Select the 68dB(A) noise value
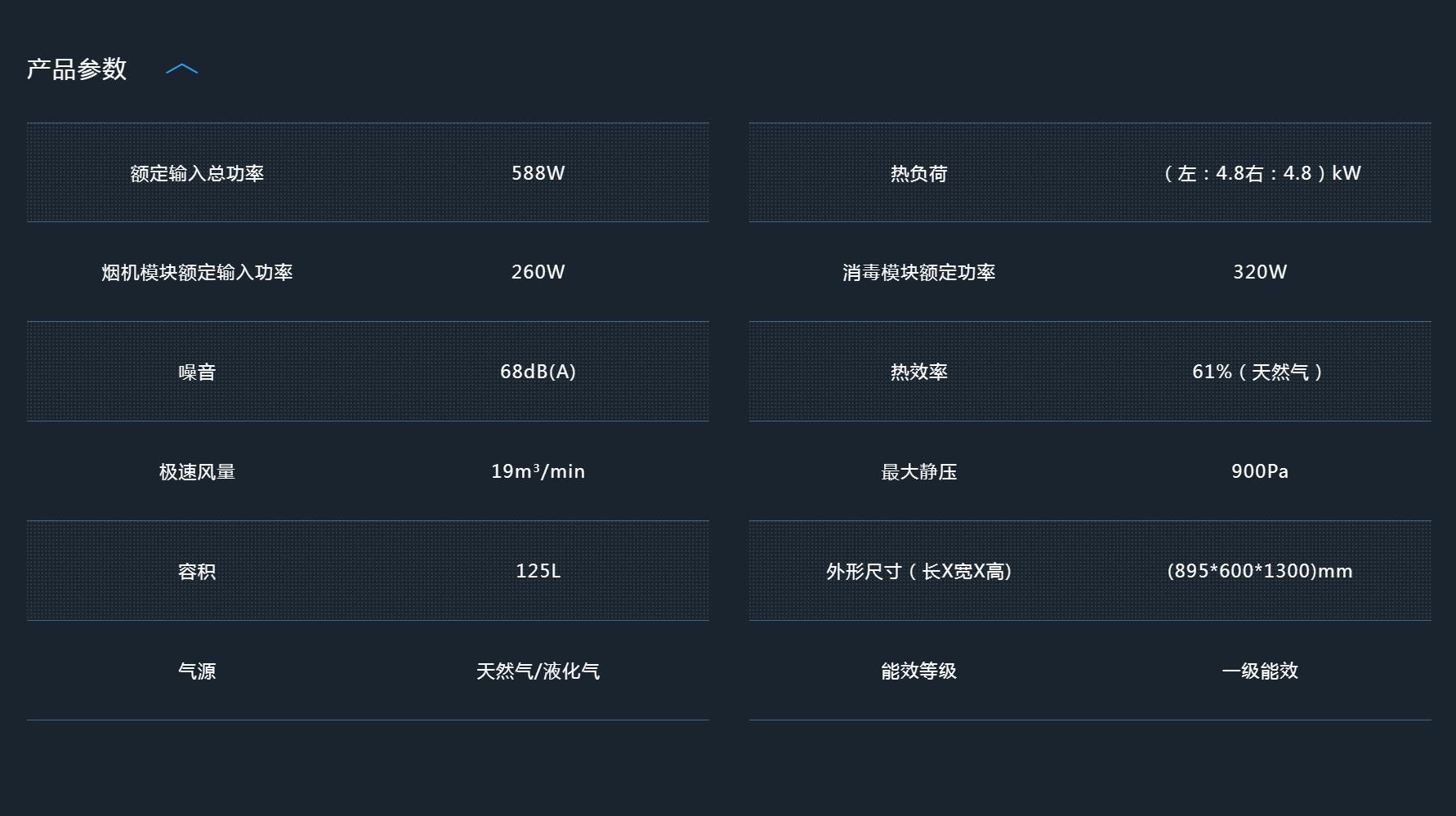1456x816 pixels. coord(538,372)
